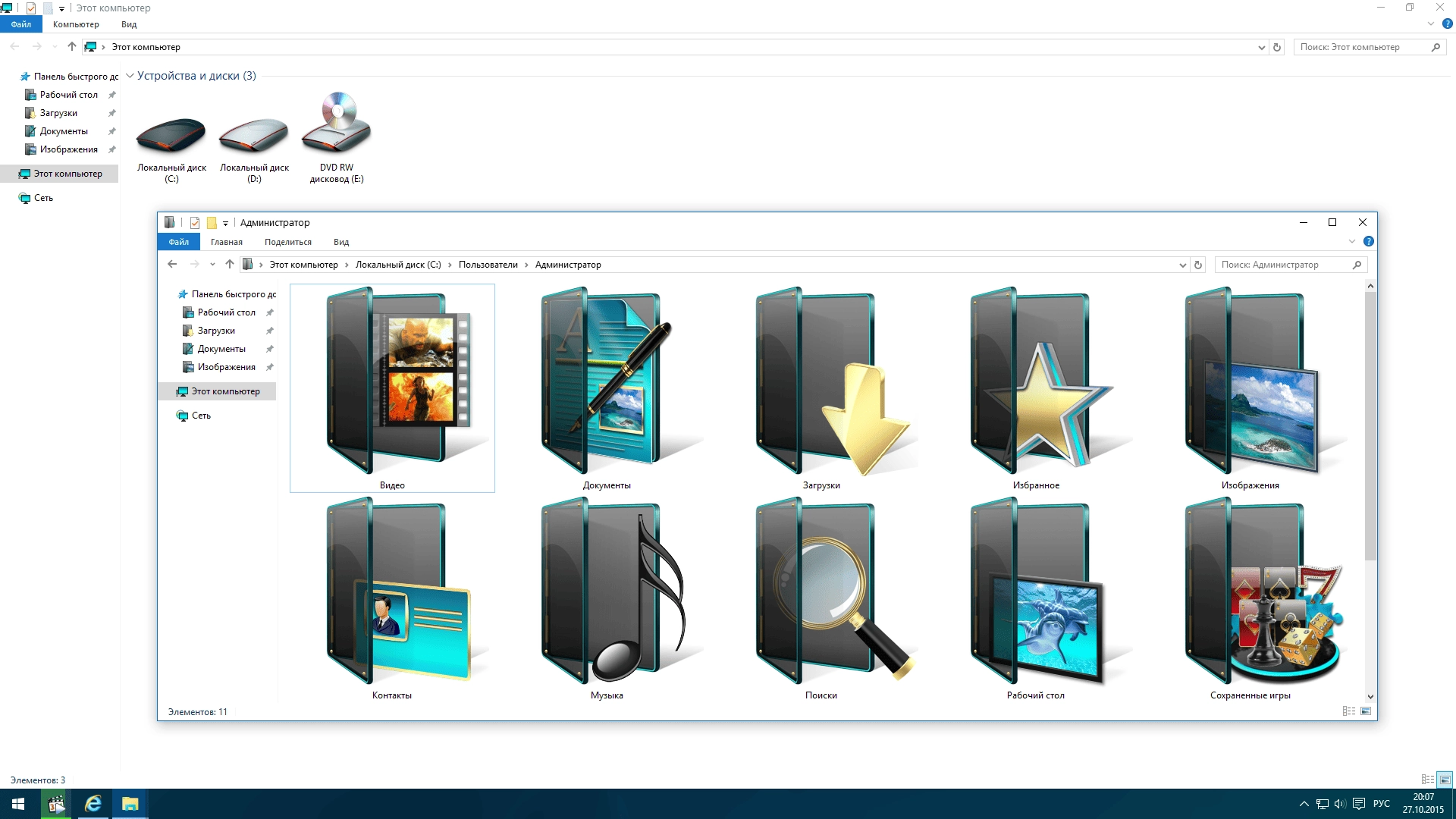Switch Администратор window to large icons view
This screenshot has width=1456, height=819.
(x=1366, y=711)
